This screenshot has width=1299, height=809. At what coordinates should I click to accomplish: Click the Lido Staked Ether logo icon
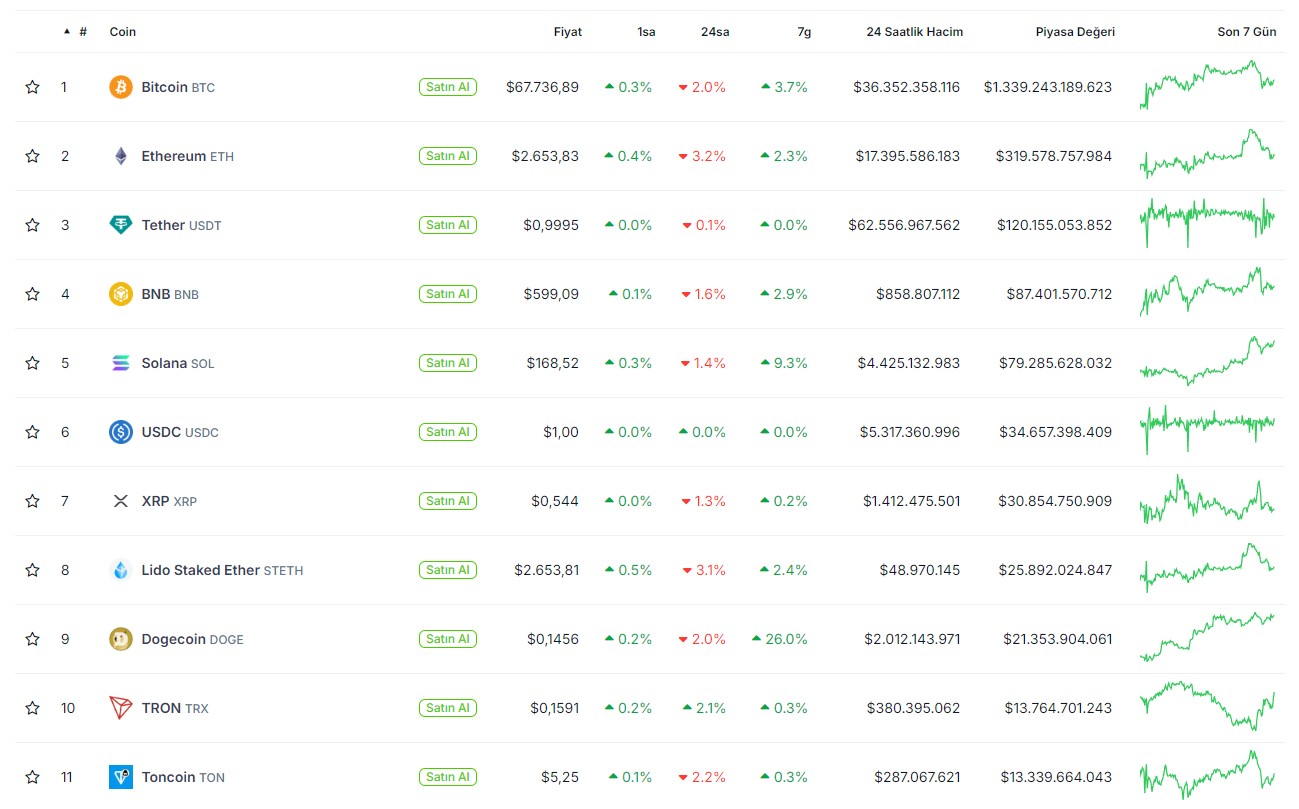pyautogui.click(x=120, y=570)
